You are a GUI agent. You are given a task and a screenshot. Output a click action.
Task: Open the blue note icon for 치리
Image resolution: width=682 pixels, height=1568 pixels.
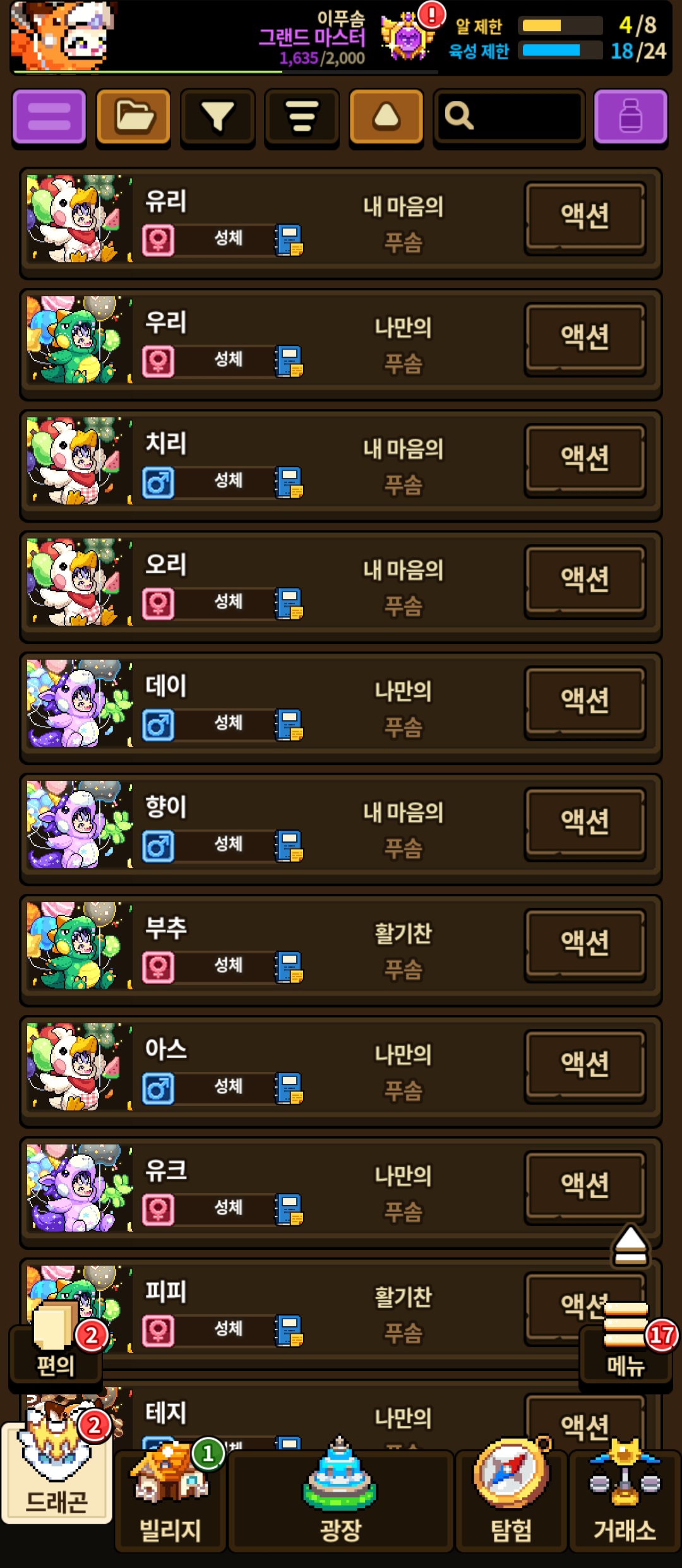[x=289, y=483]
